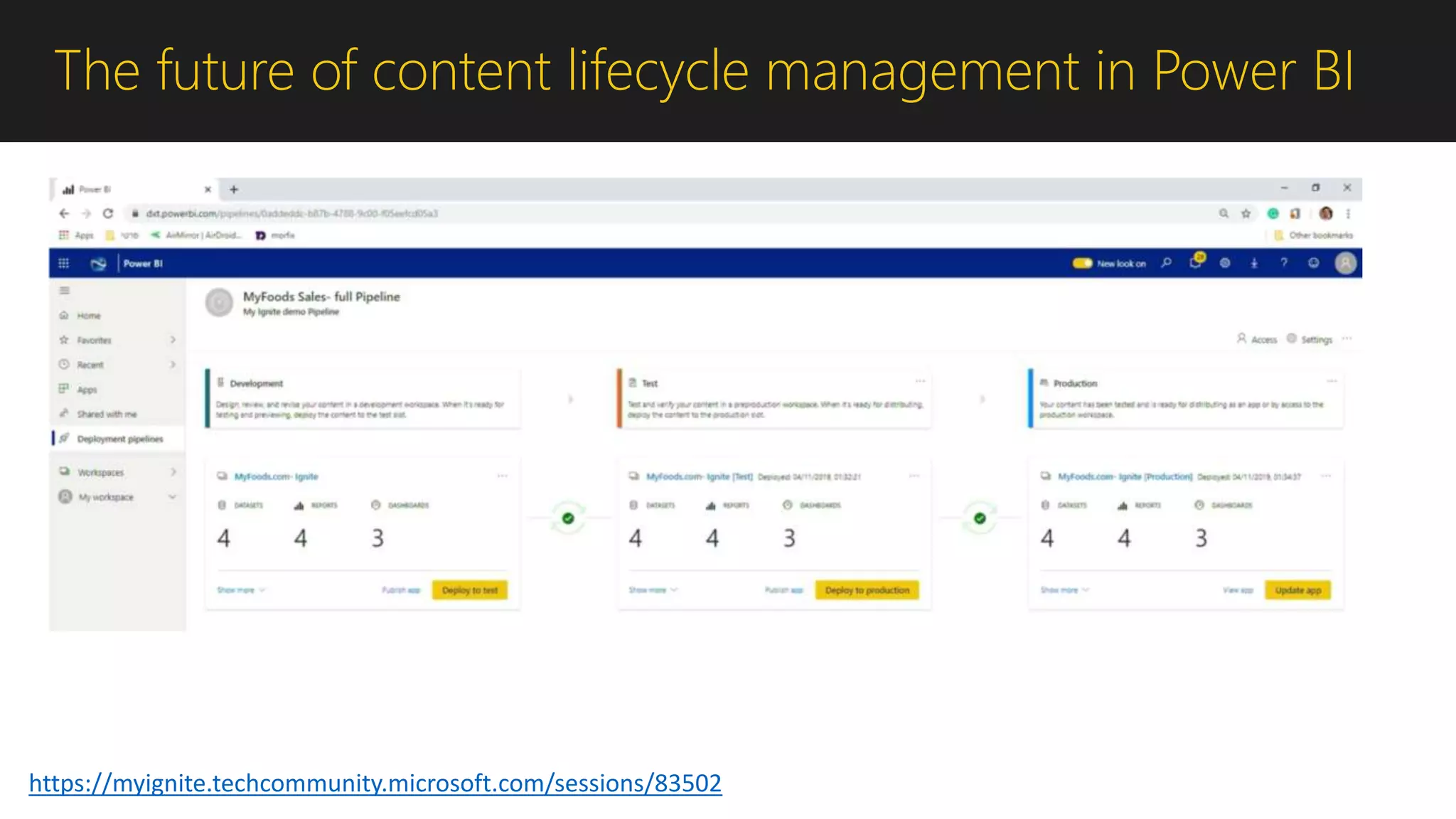Open more options for Ignite [Test] workspace

914,476
